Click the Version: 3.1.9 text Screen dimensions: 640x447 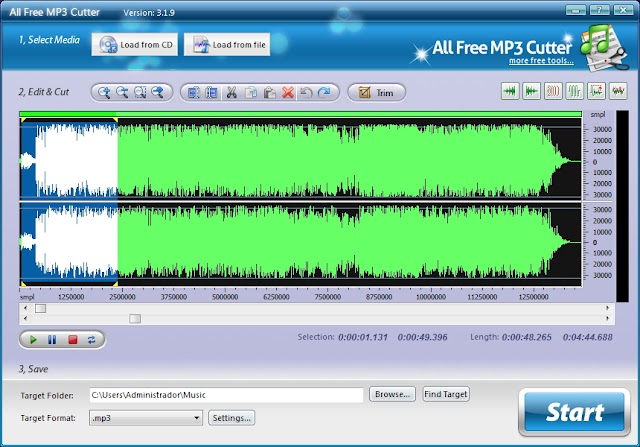(149, 13)
